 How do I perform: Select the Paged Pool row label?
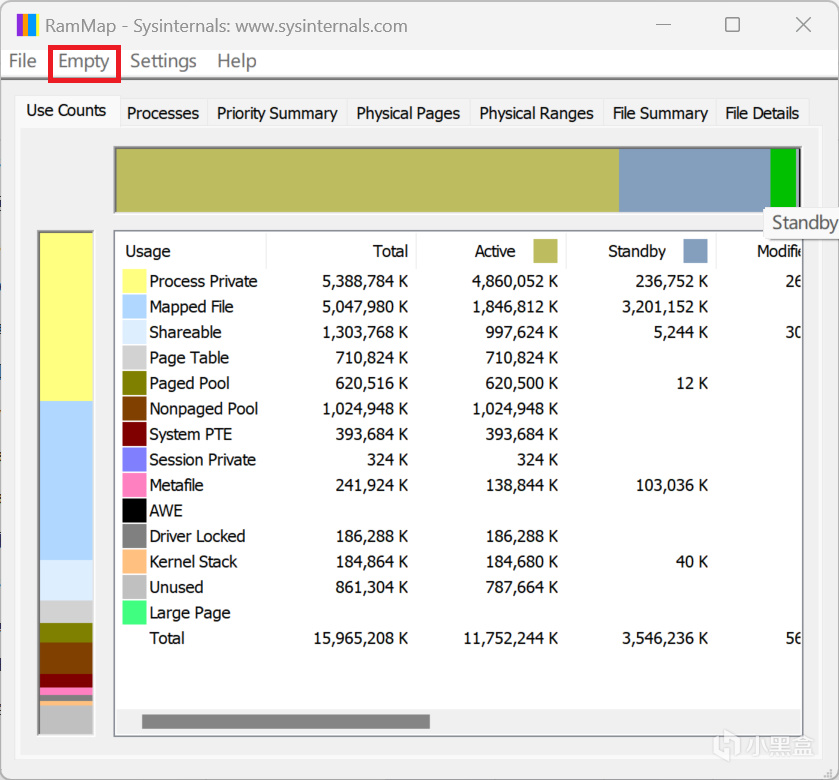[189, 384]
